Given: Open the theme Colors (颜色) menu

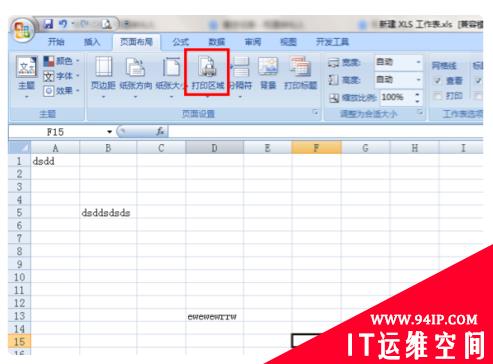Looking at the screenshot, I should (62, 61).
